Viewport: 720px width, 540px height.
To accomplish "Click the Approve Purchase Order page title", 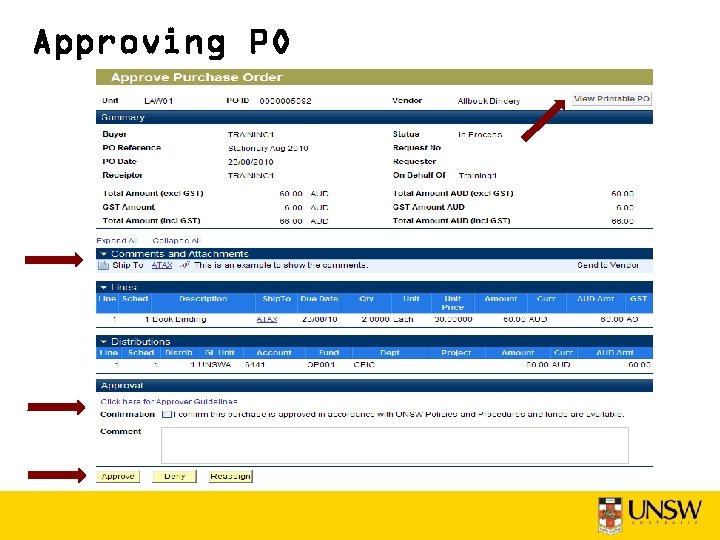I will click(197, 77).
